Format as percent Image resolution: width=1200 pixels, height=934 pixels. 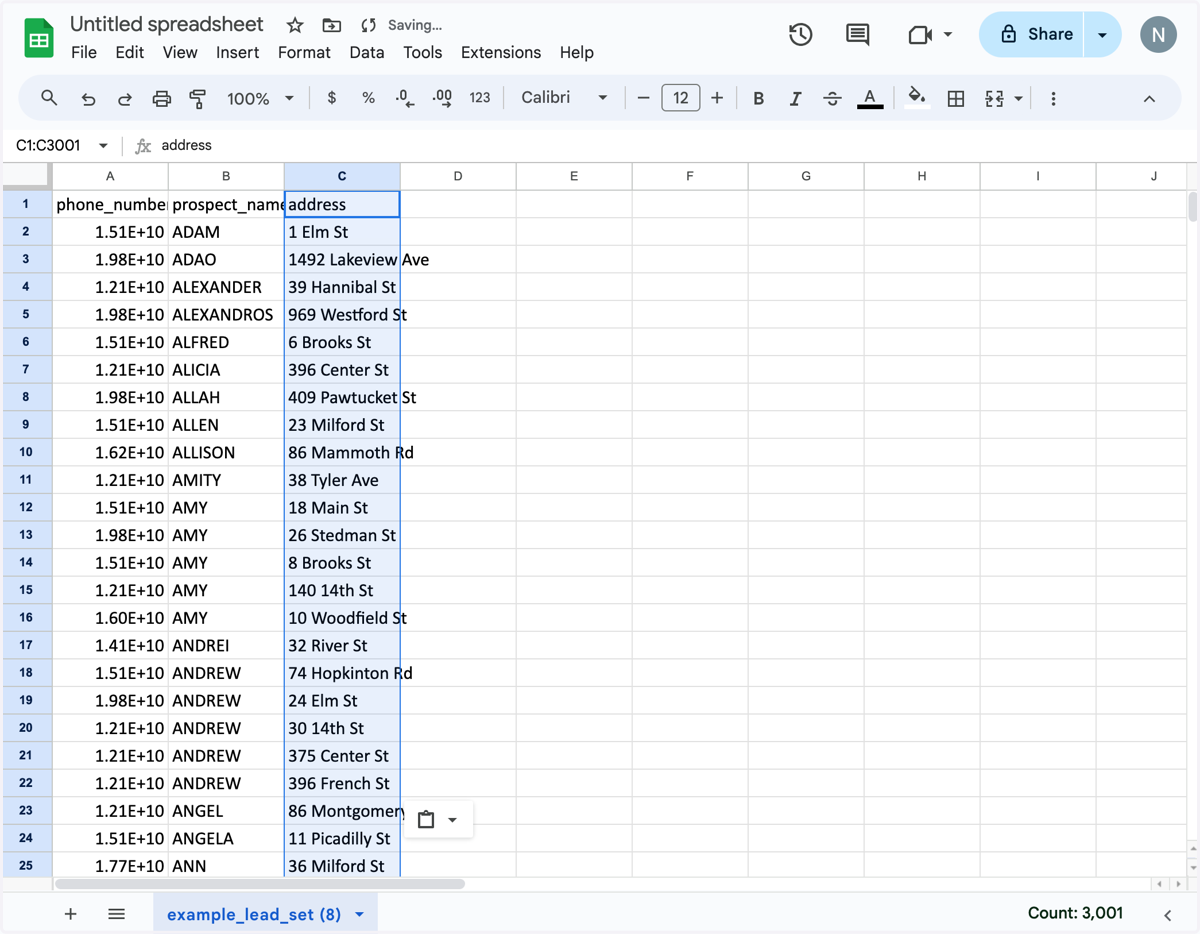pyautogui.click(x=369, y=98)
